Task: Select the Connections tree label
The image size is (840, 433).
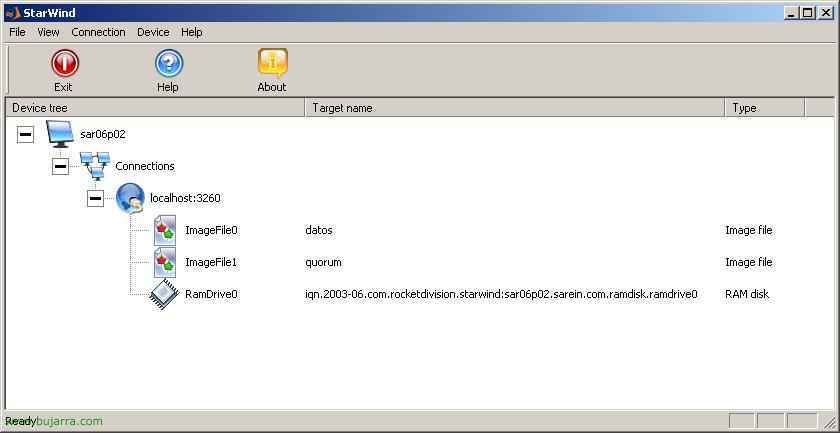Action: (x=145, y=166)
